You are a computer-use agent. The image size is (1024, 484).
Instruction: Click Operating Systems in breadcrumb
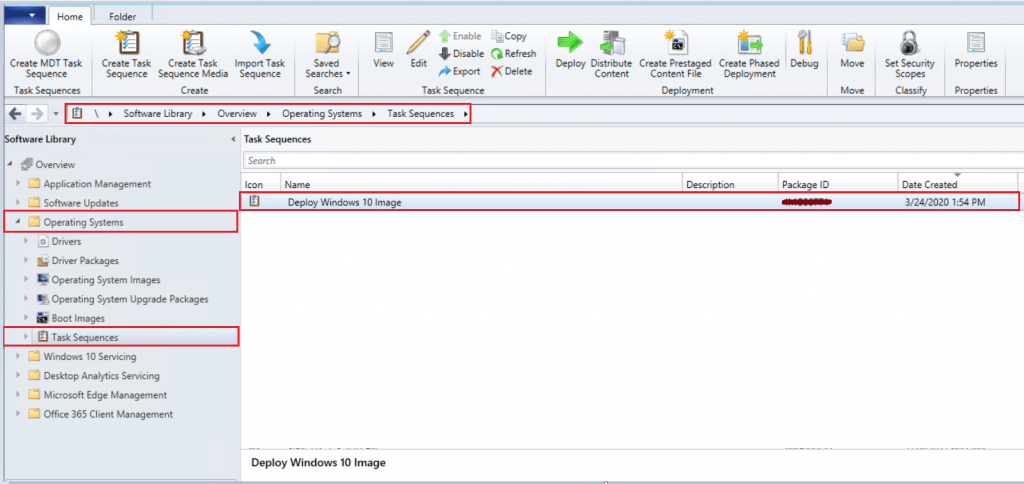(x=322, y=114)
